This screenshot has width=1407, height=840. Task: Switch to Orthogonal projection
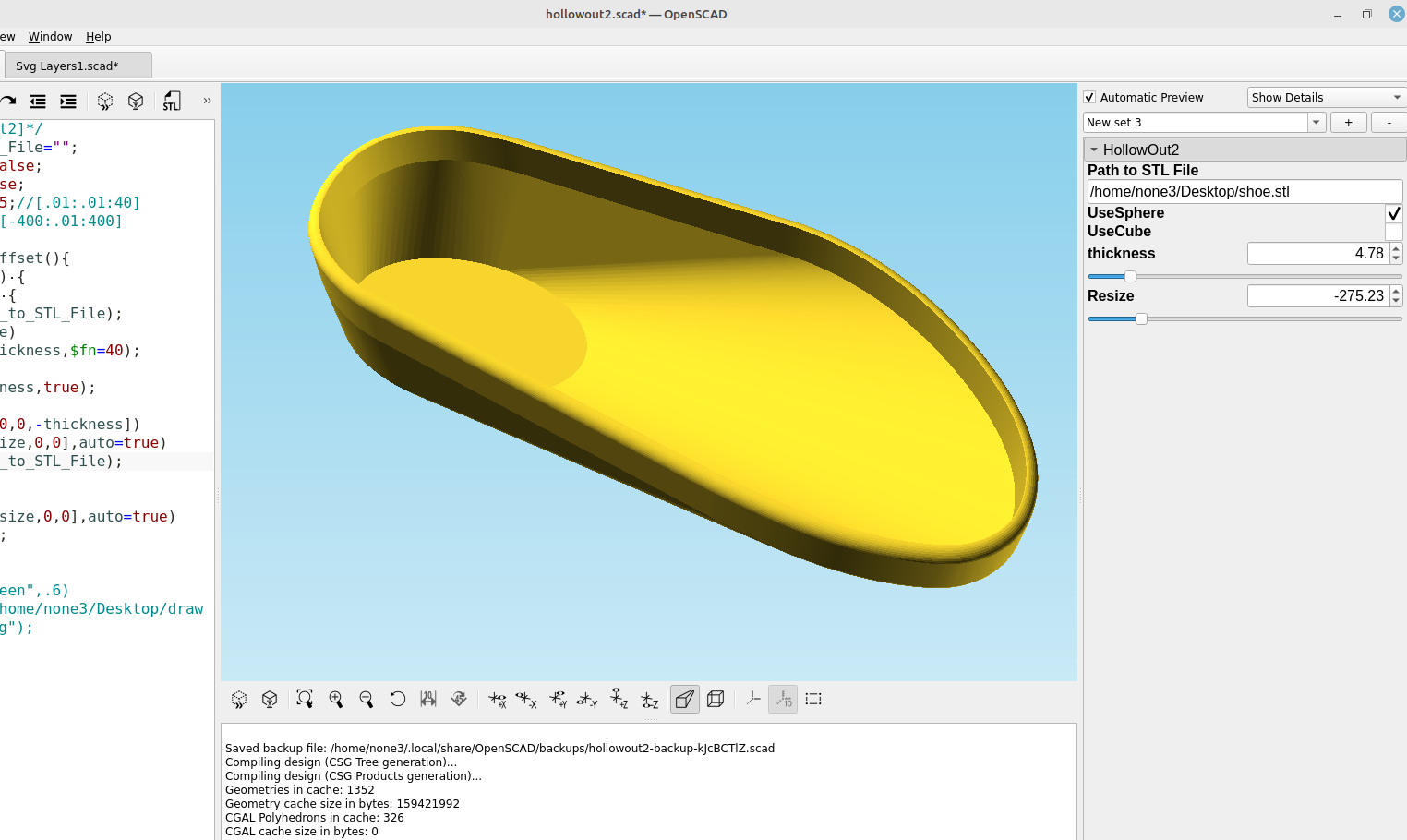(716, 699)
